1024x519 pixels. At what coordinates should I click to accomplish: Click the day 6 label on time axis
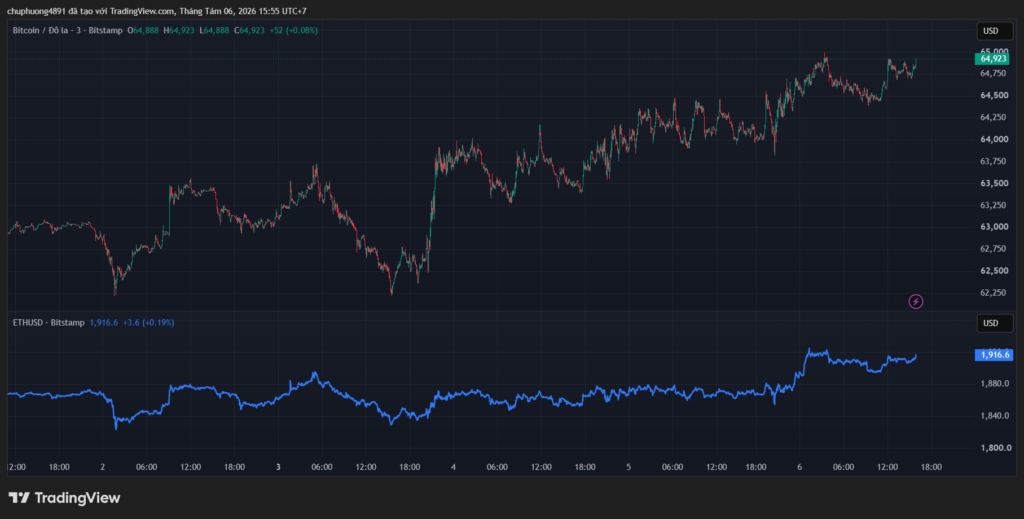(x=799, y=467)
